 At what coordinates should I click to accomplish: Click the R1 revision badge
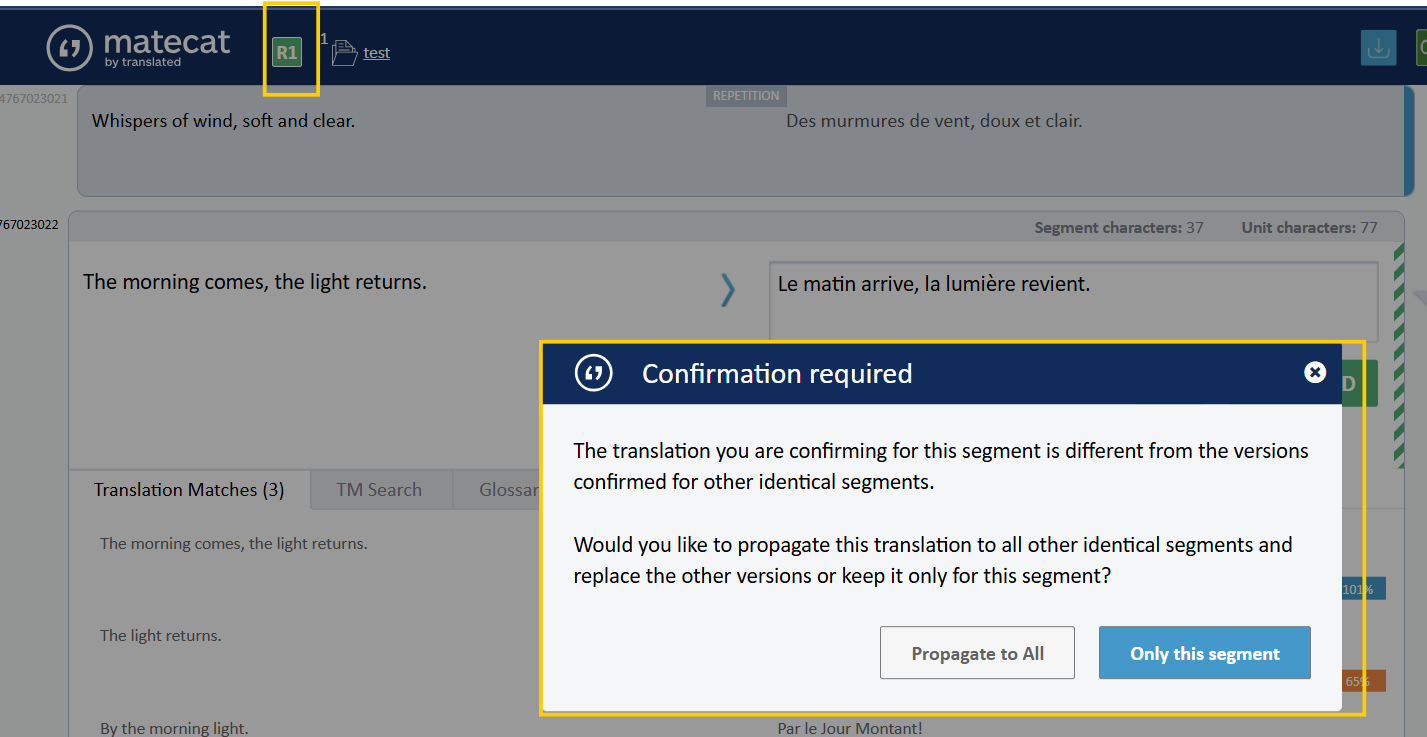[287, 52]
